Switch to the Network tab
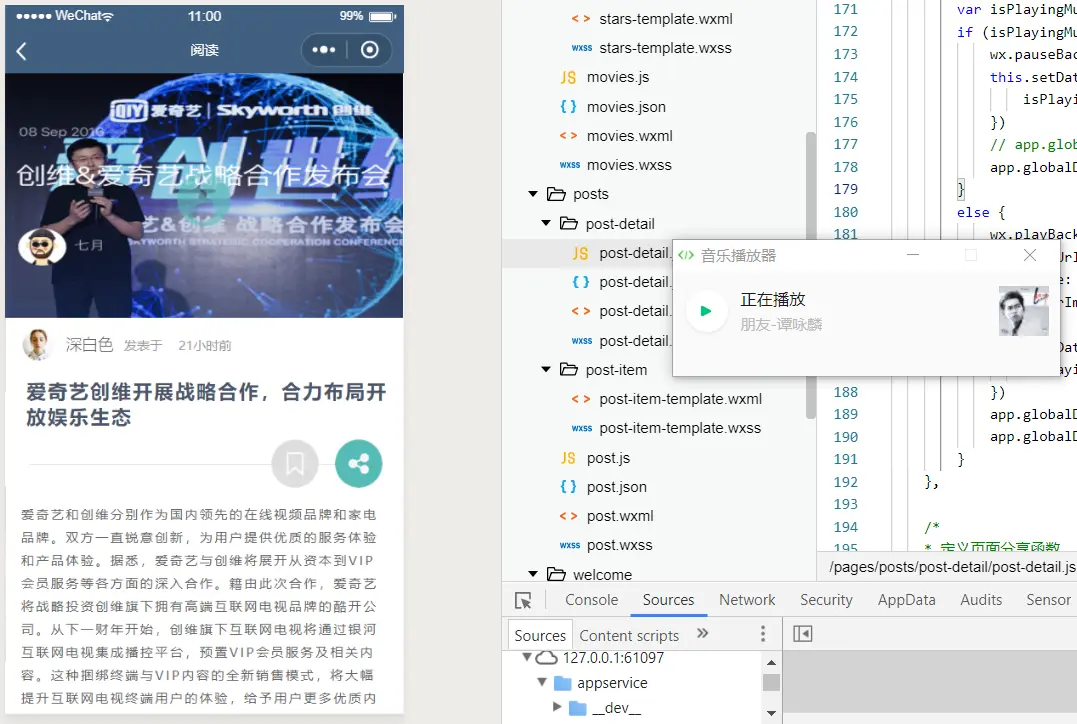 point(747,600)
